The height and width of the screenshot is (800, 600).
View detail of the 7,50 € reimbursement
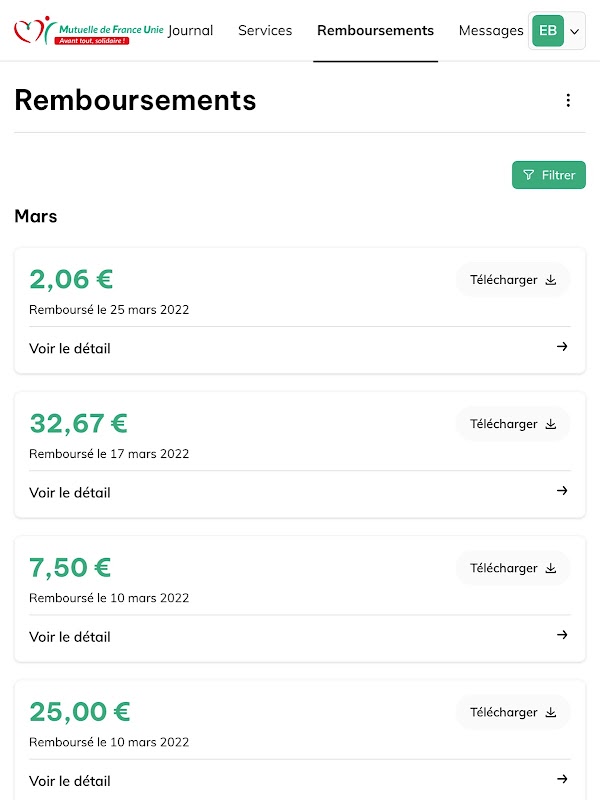pos(70,637)
